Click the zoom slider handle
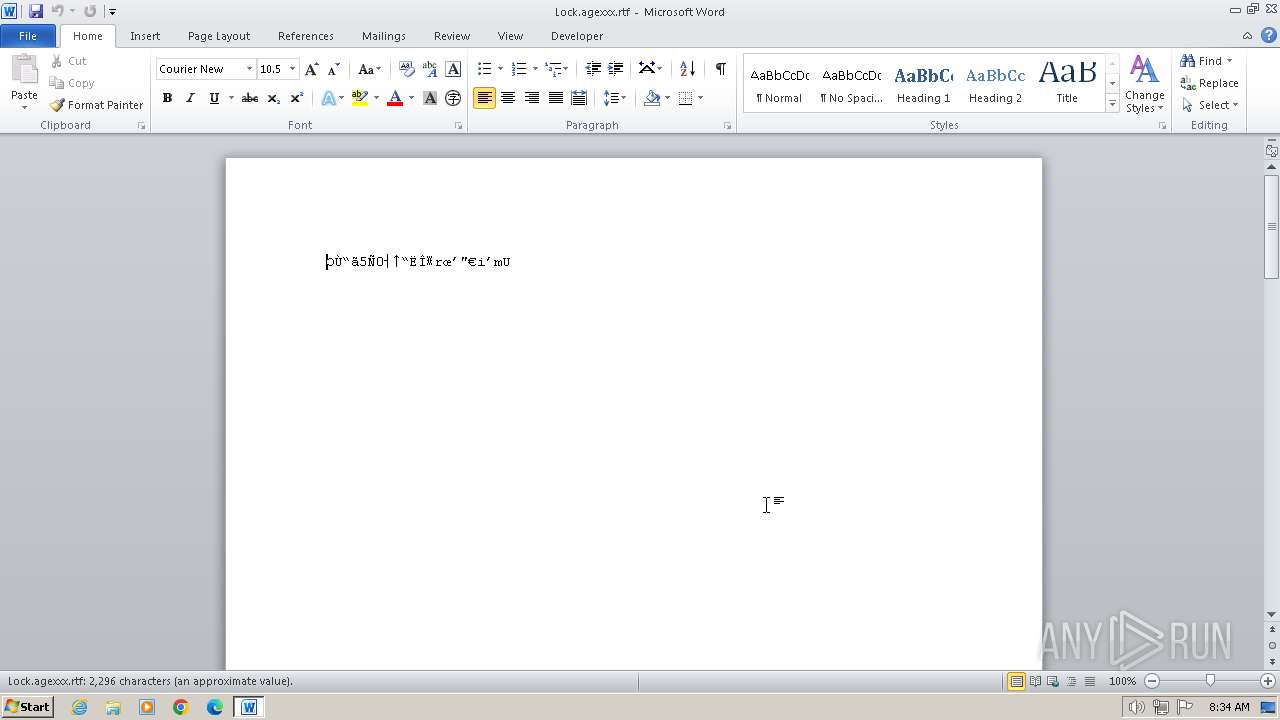 pos(1210,681)
